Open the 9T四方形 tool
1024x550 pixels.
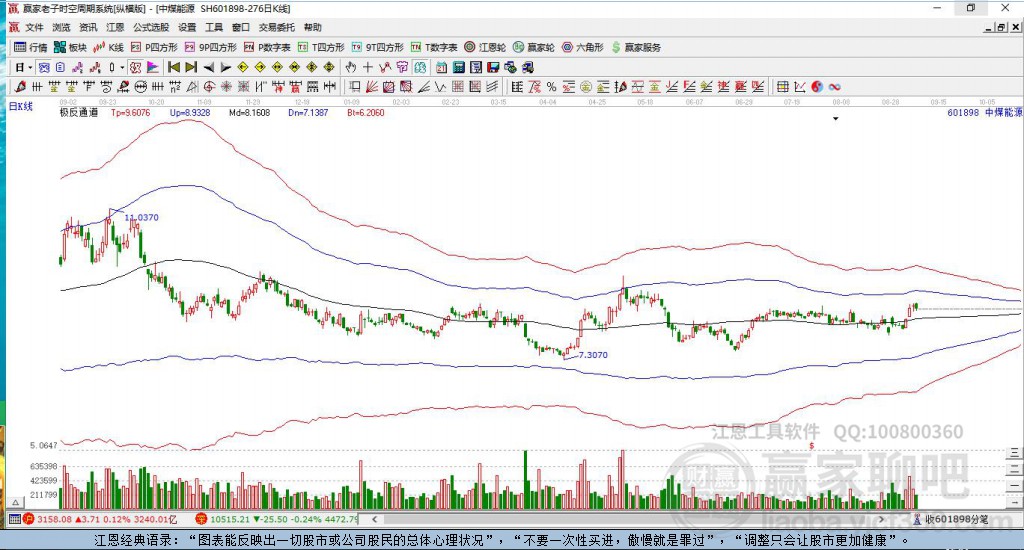pos(377,47)
